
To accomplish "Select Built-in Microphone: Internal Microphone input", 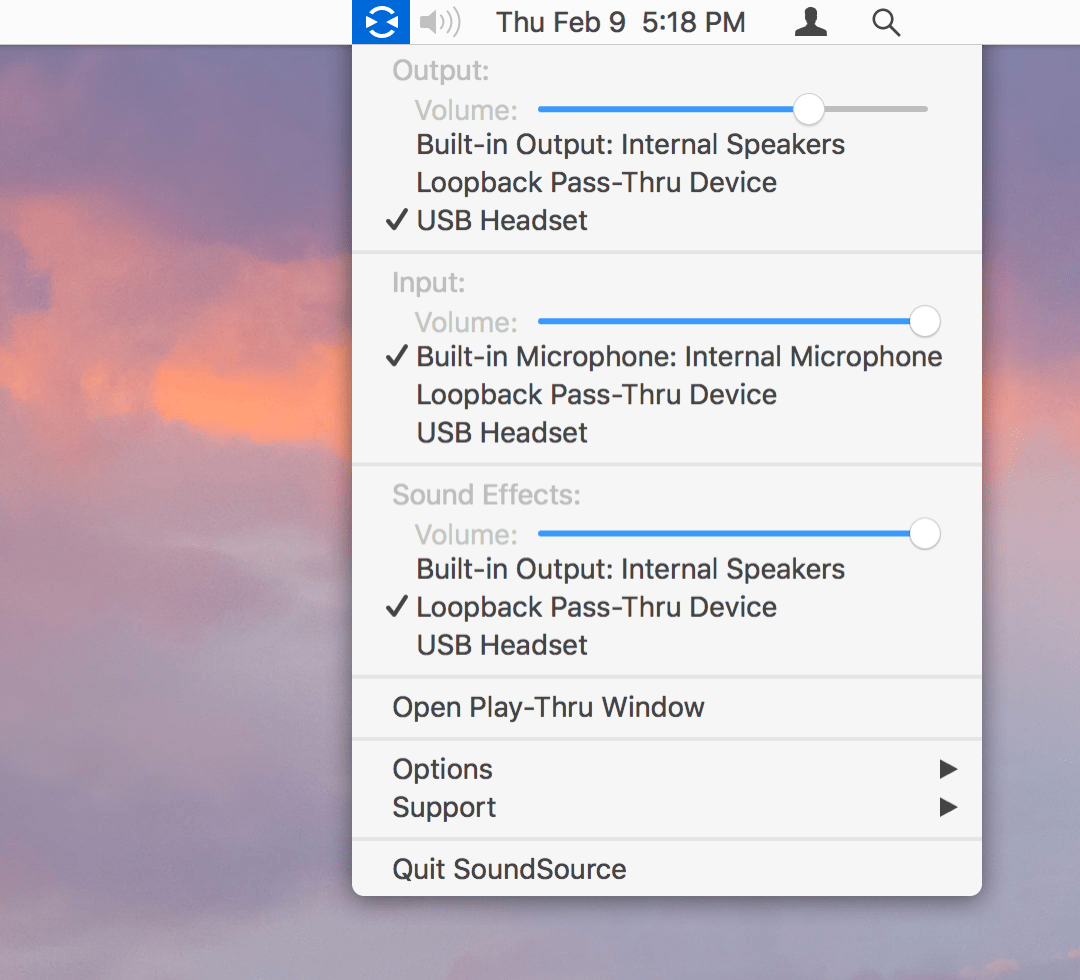I will point(667,357).
